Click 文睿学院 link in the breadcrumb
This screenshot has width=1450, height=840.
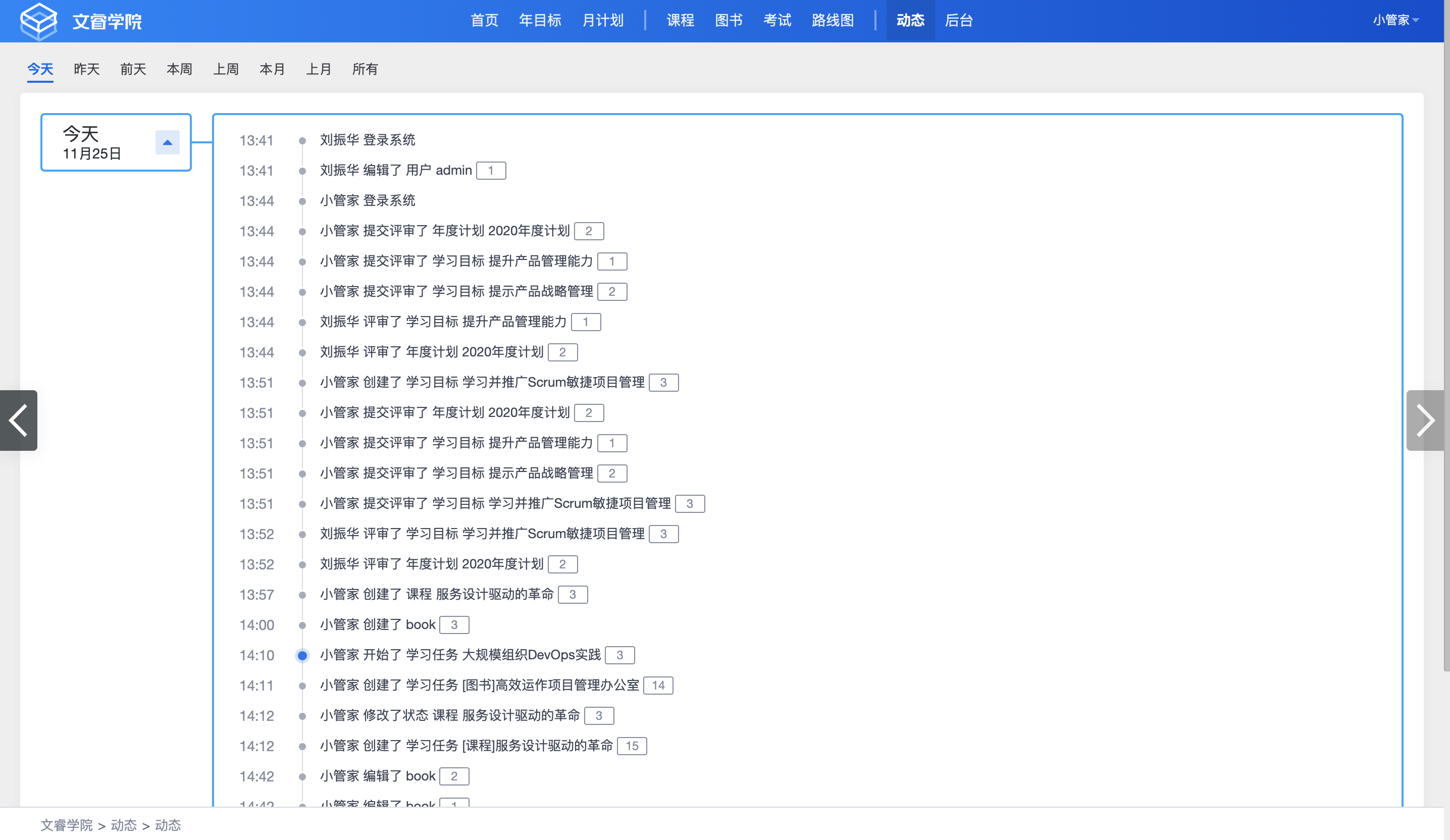tap(66, 825)
